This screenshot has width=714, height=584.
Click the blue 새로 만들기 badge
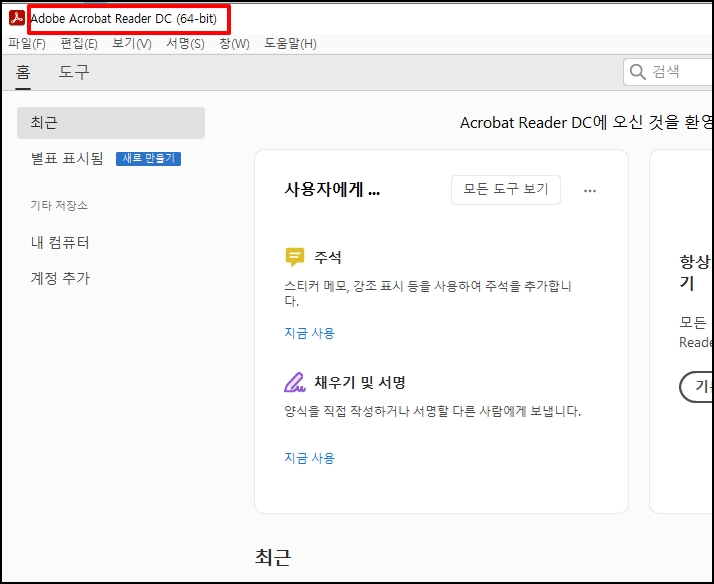[x=148, y=158]
